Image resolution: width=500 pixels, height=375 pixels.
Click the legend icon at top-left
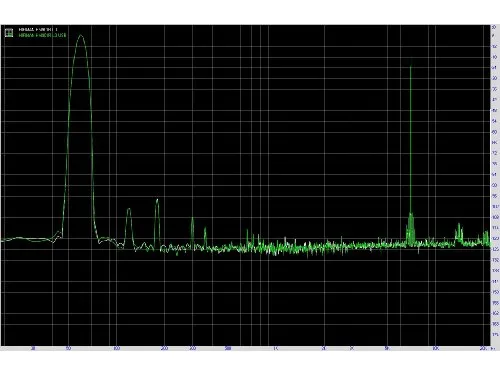[x=9, y=32]
